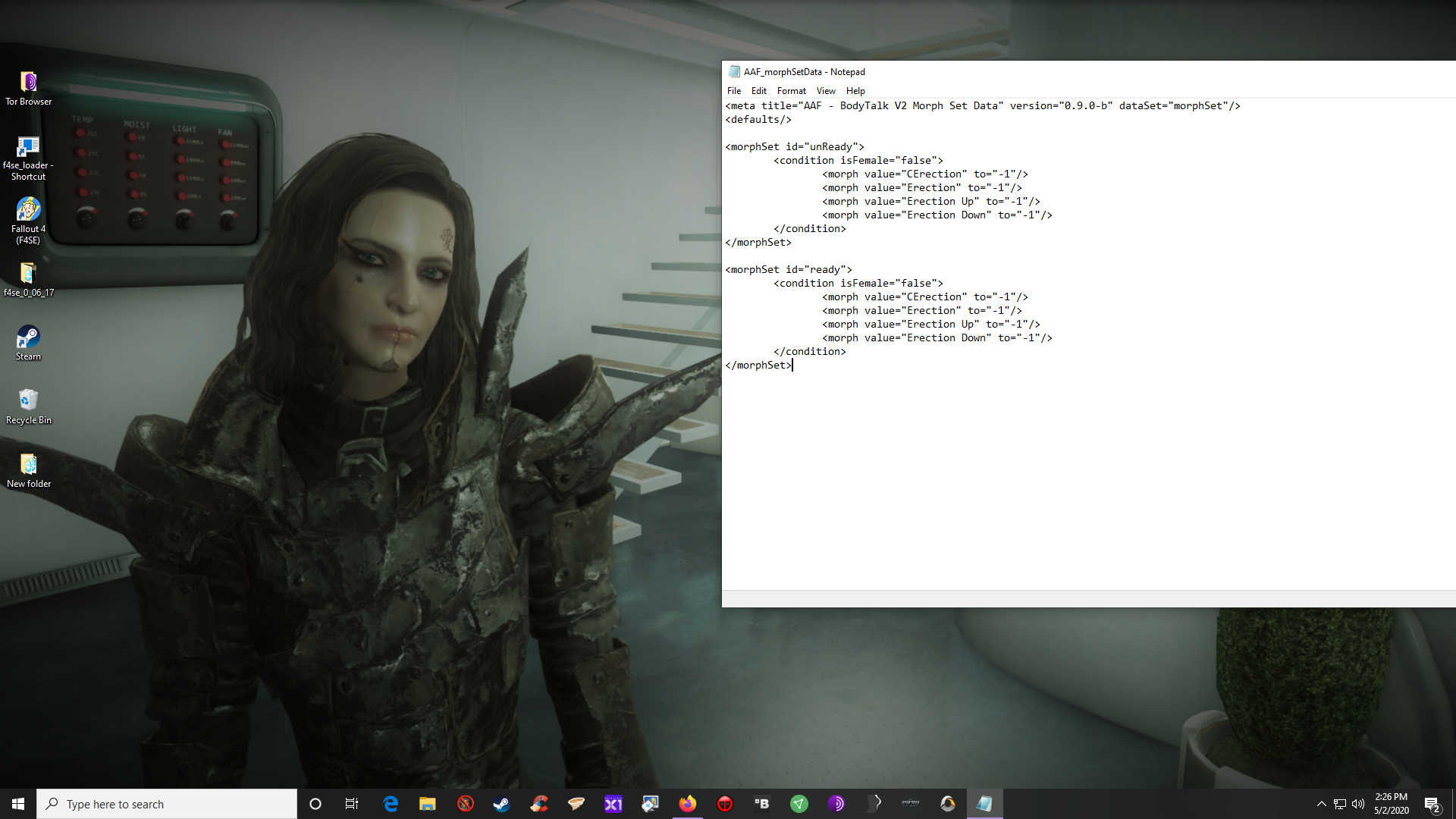Click the green paper-plane taskbar icon
1456x819 pixels.
(799, 804)
